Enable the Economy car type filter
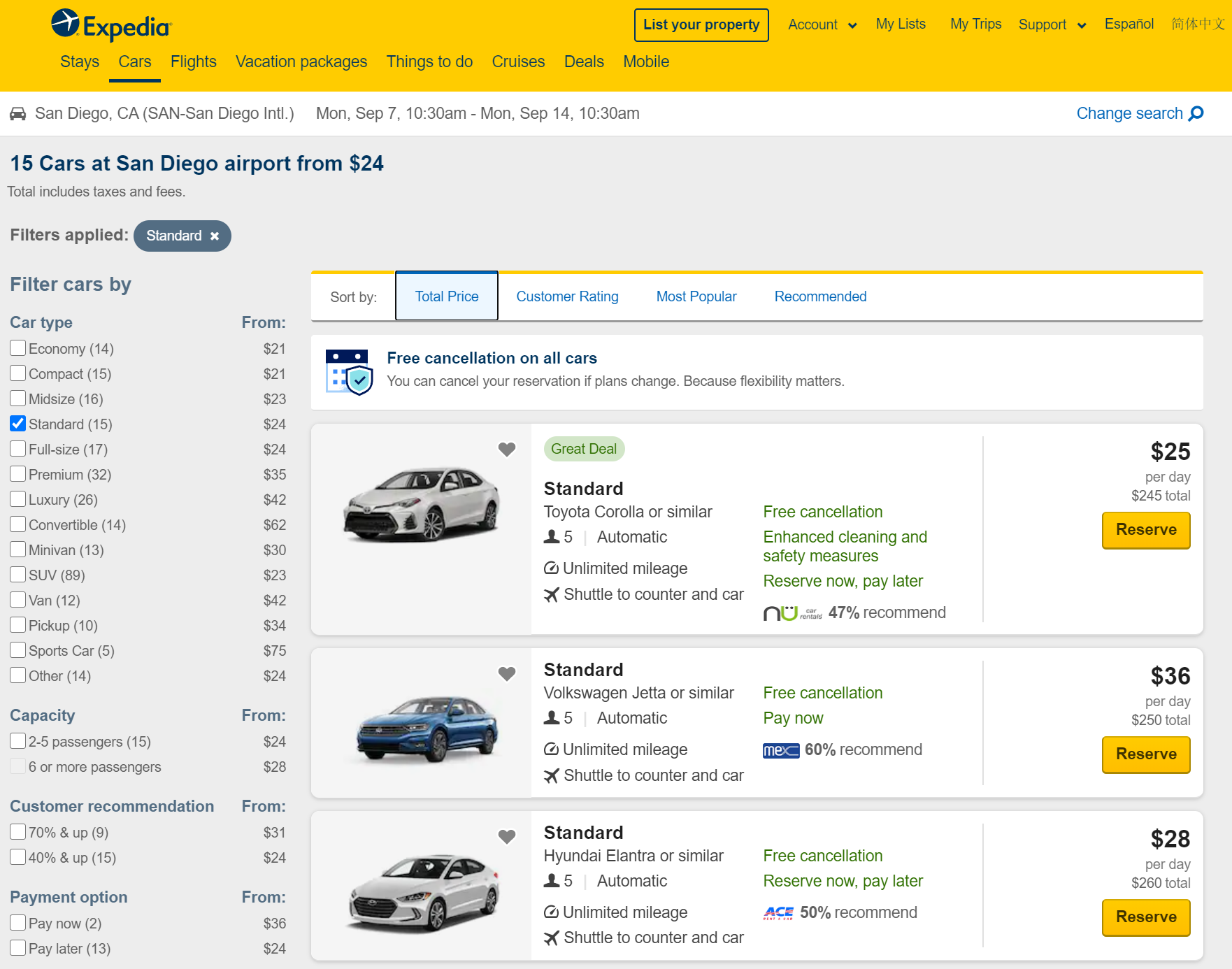This screenshot has width=1232, height=969. pos(17,347)
